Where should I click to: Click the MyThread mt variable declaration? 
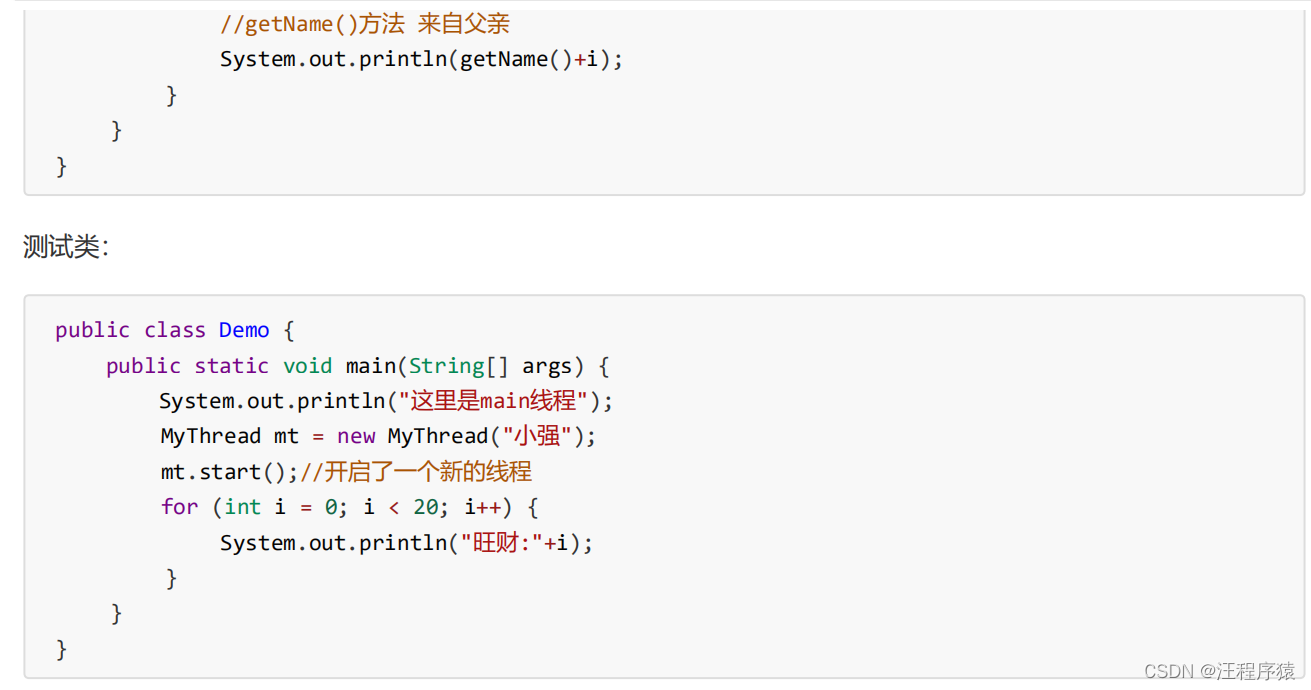coord(229,436)
